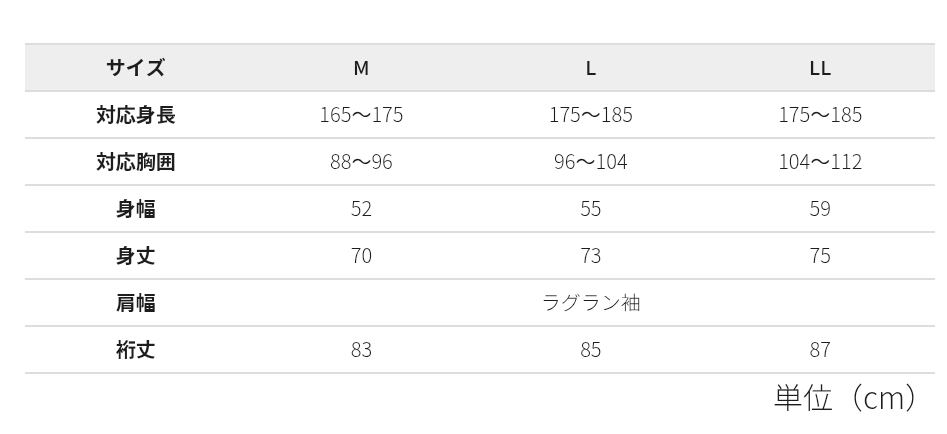Click sleeve length value 87

[x=820, y=350]
